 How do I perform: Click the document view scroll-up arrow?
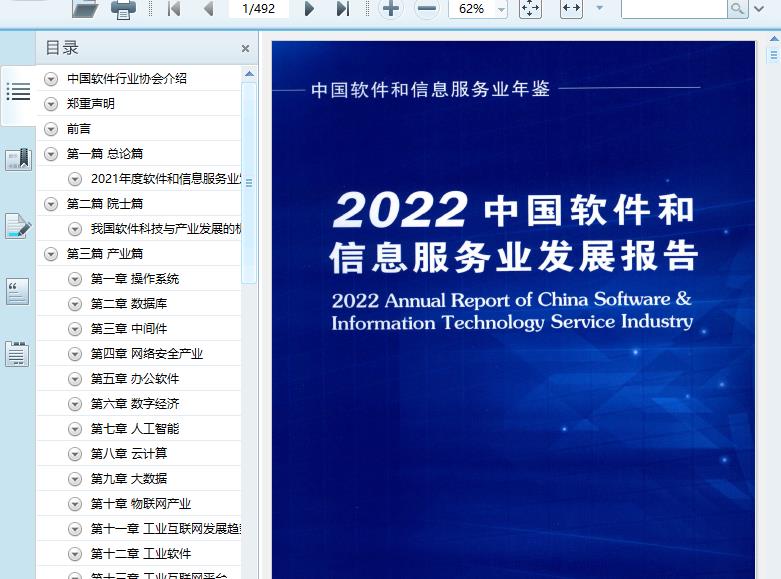tap(774, 38)
